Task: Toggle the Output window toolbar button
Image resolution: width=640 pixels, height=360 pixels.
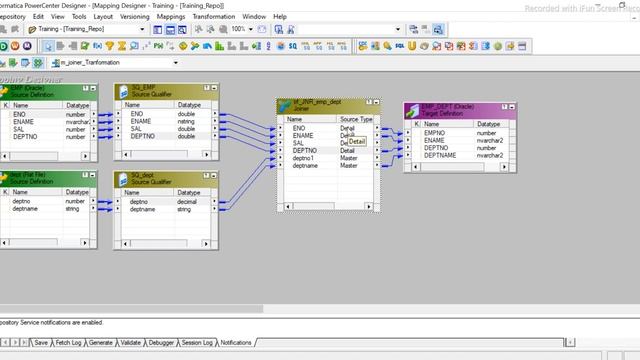Action: (170, 29)
